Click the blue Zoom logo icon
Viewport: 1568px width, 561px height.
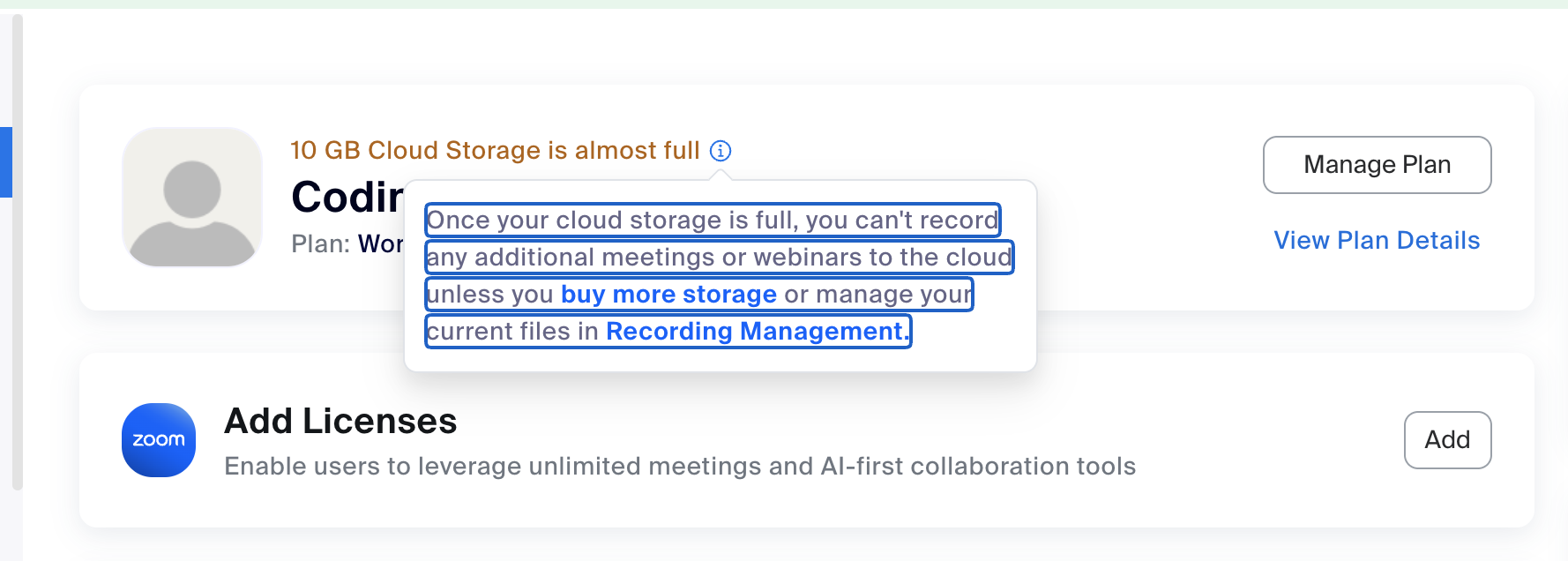tap(159, 440)
